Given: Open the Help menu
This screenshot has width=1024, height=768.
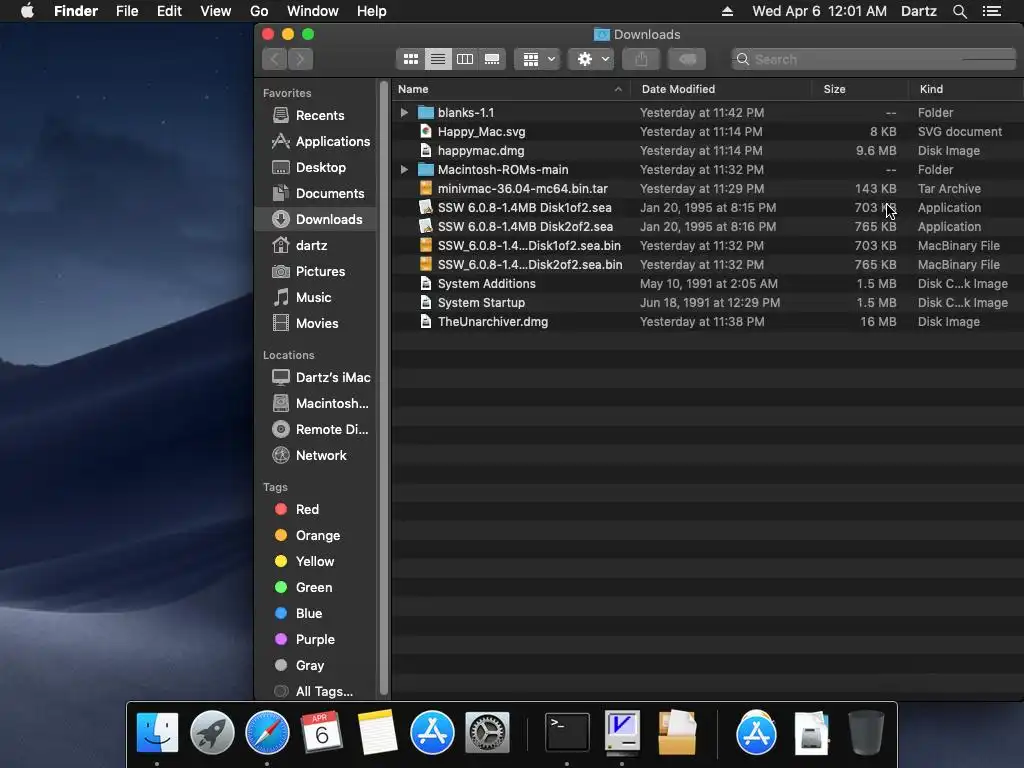Looking at the screenshot, I should point(372,11).
